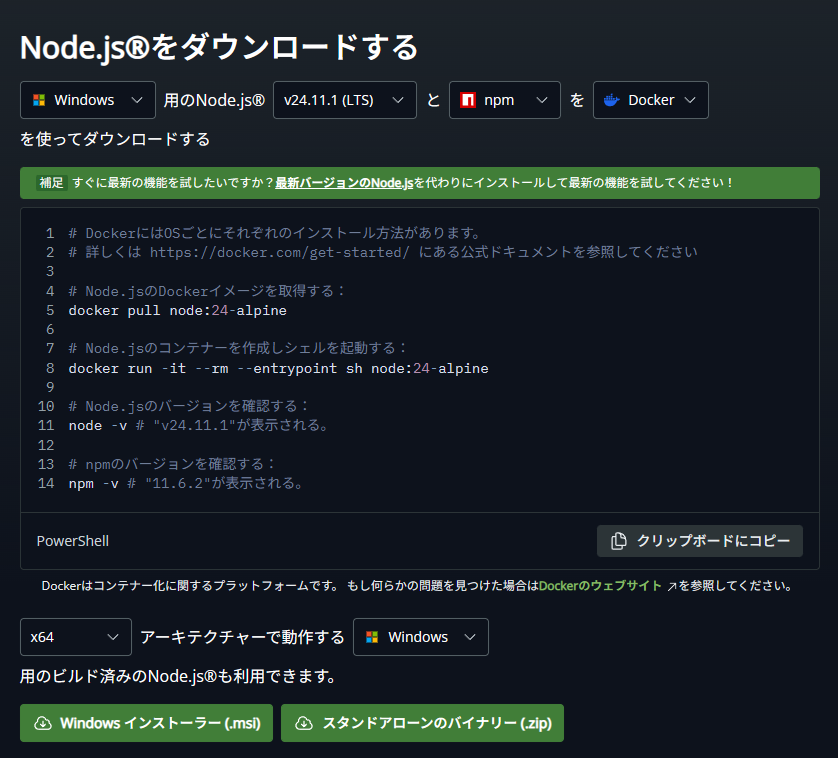Click クリップボードにコピー button

700,541
